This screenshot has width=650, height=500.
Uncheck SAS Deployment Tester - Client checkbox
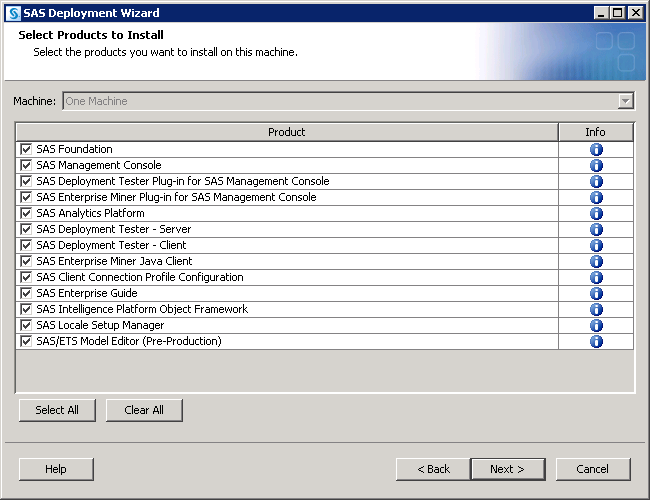point(26,245)
